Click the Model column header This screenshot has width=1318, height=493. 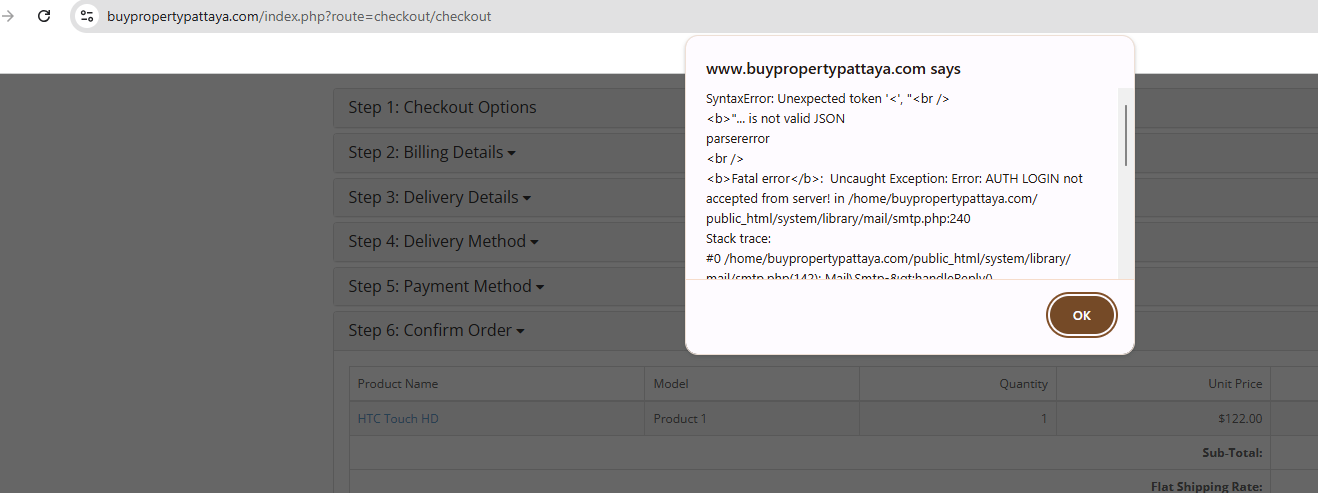pos(671,384)
